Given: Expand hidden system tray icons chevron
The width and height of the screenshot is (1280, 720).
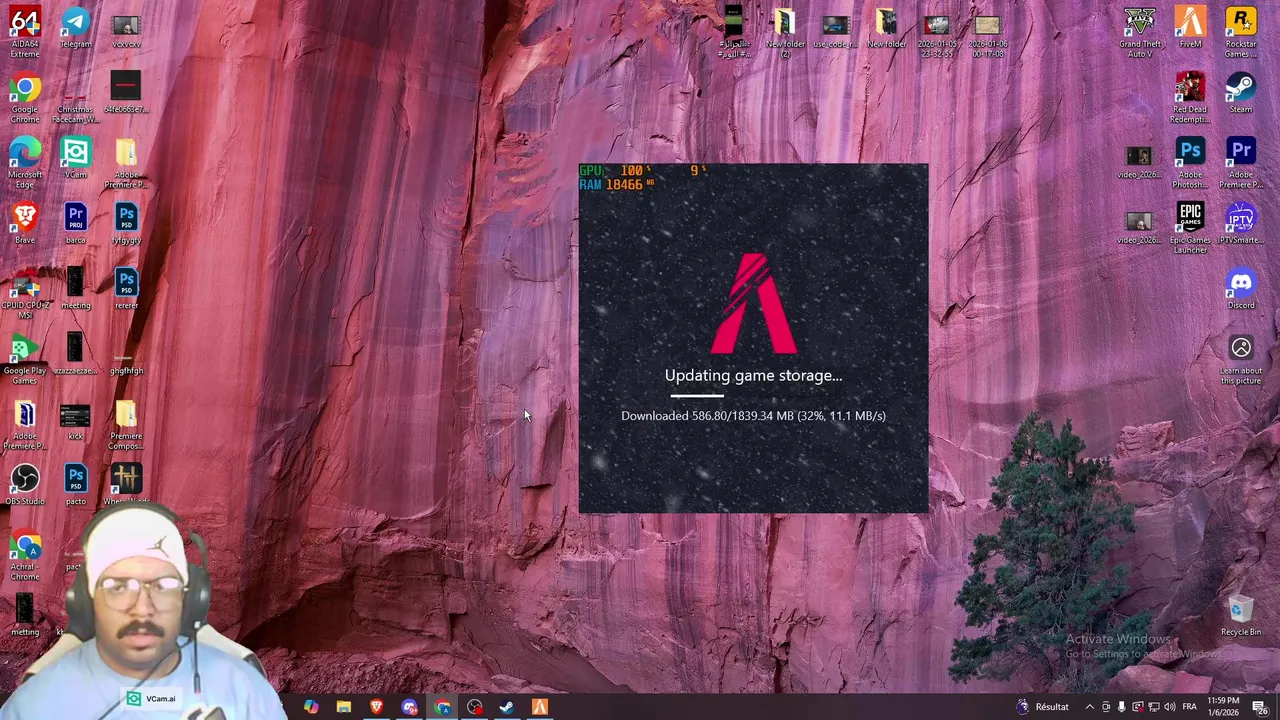Looking at the screenshot, I should [x=1089, y=707].
